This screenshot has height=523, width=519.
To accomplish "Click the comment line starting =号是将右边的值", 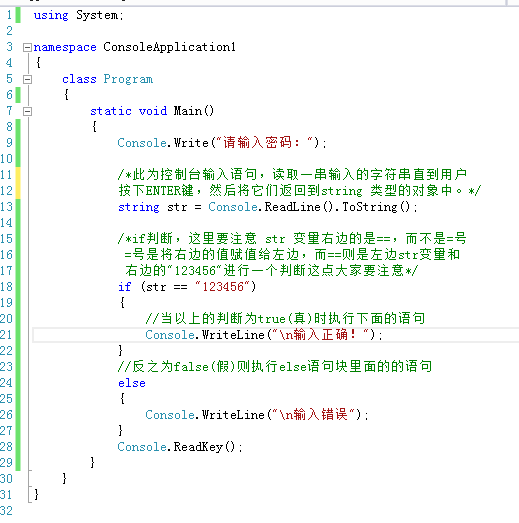I will [292, 254].
